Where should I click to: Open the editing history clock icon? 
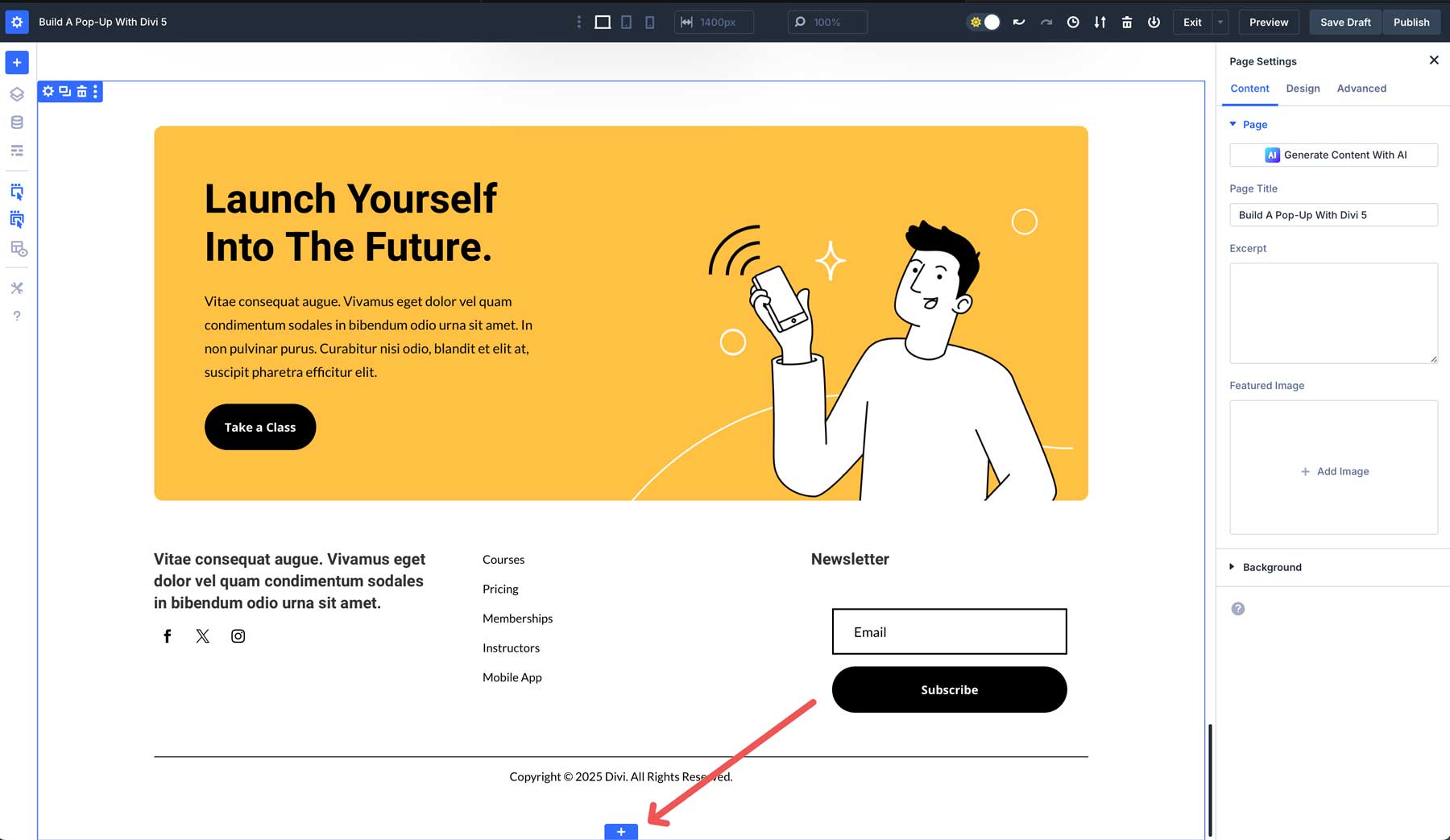[1072, 22]
